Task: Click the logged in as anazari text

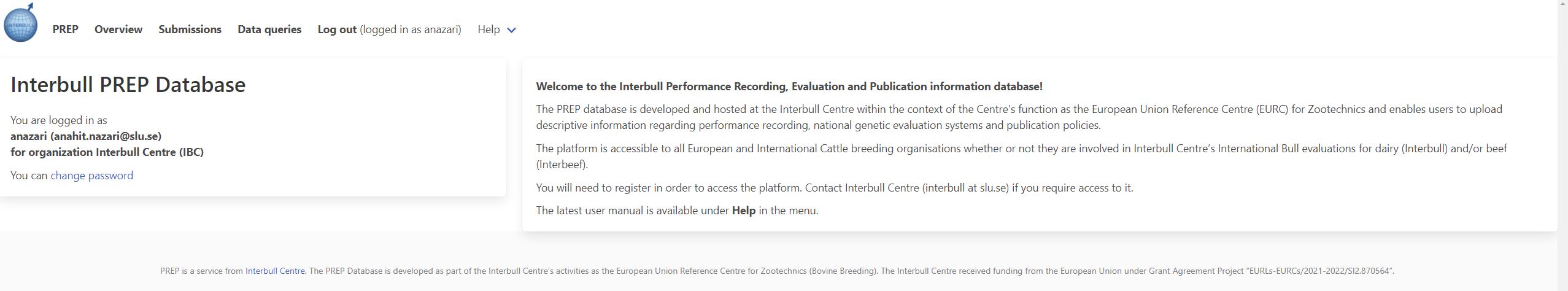Action: click(411, 29)
